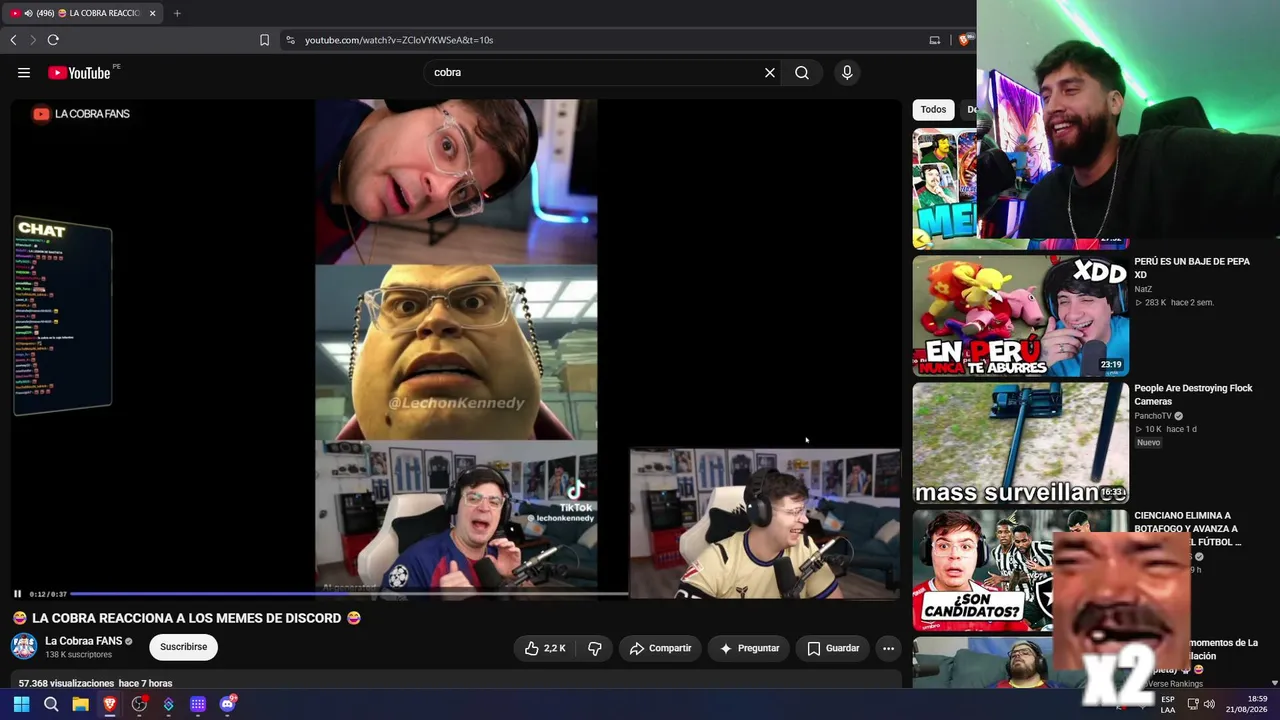Open the volume control in system tray
Viewport: 1280px width, 720px height.
click(1209, 704)
